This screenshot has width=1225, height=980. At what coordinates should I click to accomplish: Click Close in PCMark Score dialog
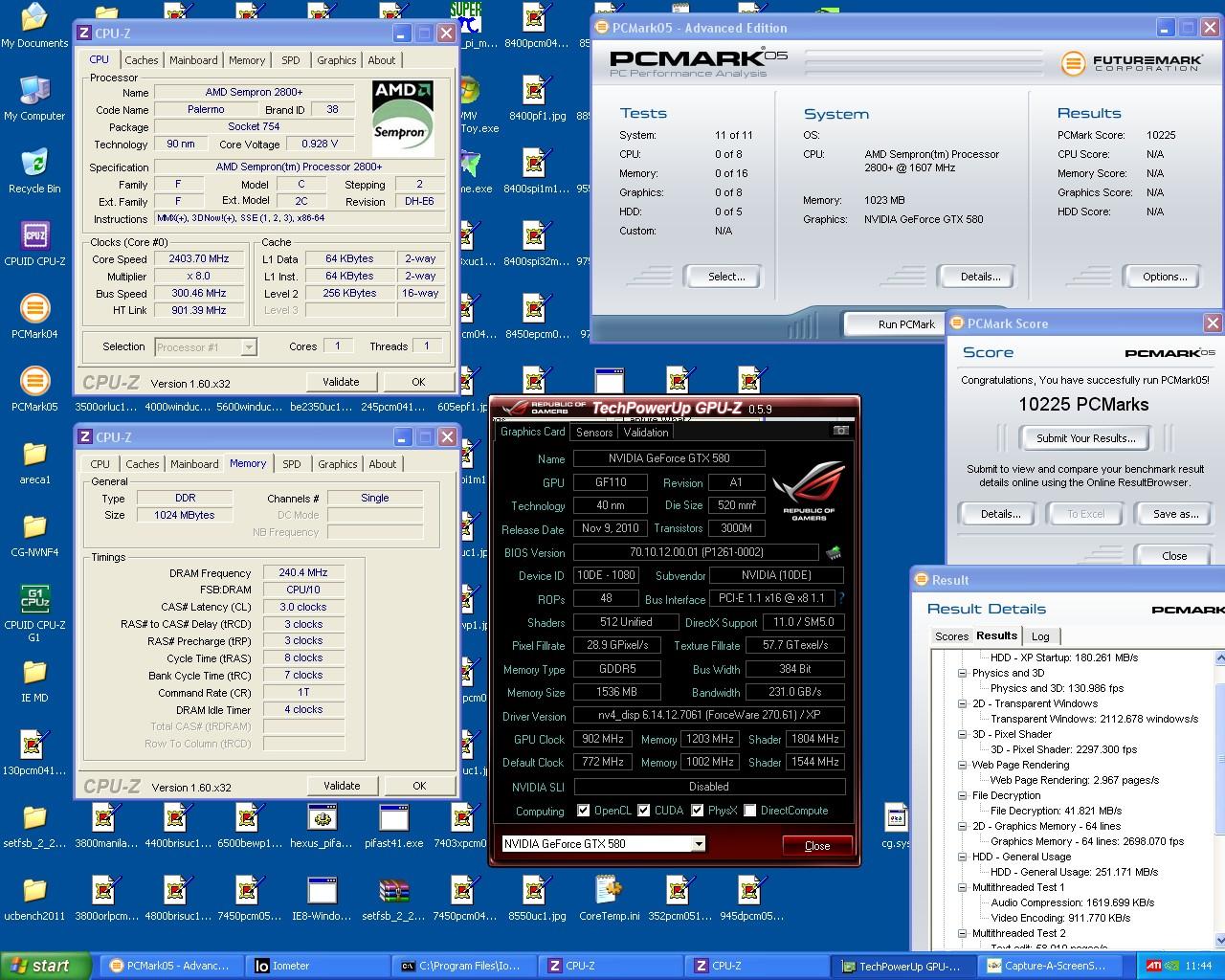pos(1174,556)
